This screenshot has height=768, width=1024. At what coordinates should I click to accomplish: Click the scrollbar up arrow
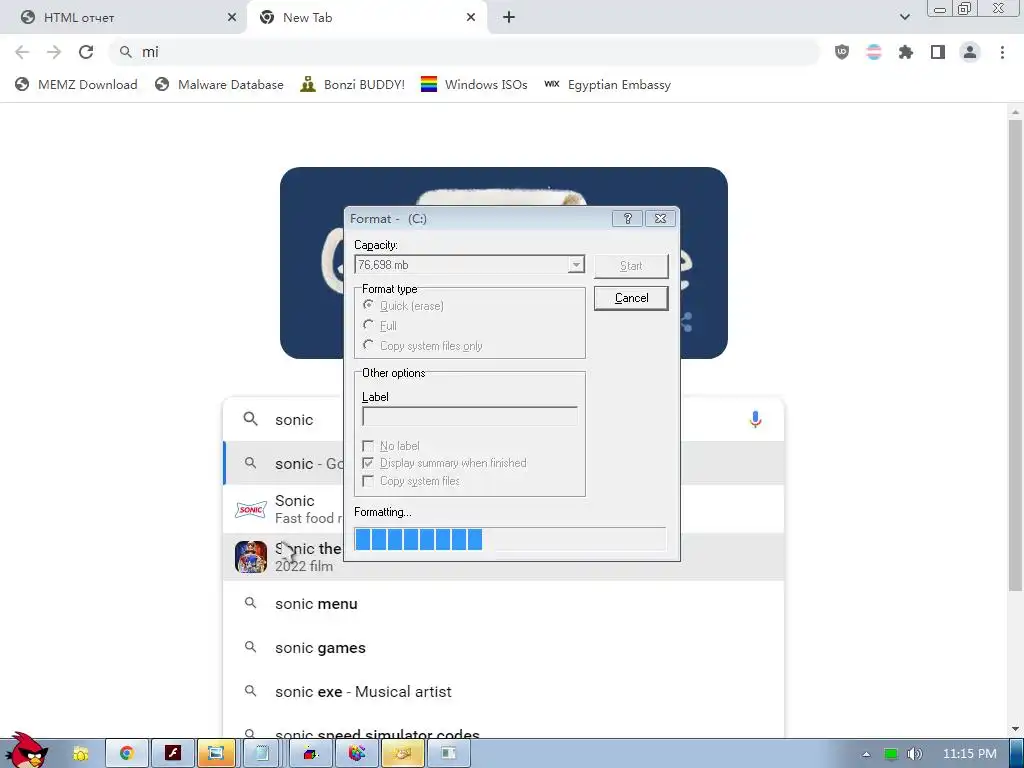1015,112
